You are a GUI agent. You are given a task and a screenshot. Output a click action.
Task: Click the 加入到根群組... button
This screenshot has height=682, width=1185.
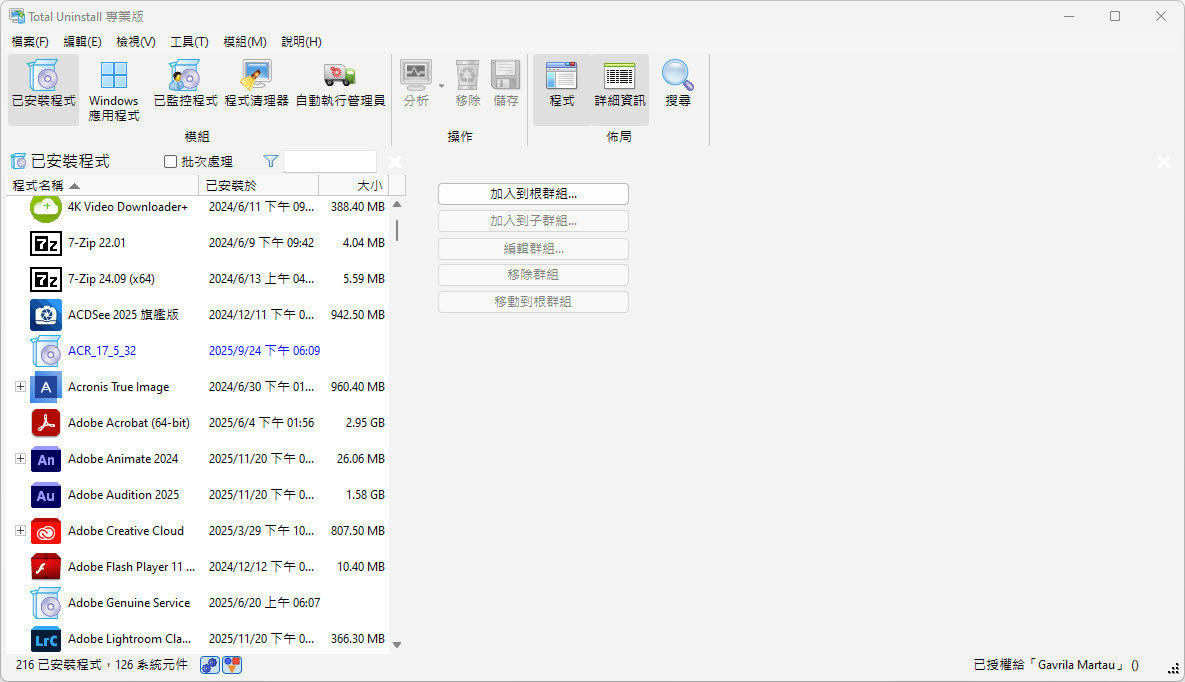pos(533,194)
